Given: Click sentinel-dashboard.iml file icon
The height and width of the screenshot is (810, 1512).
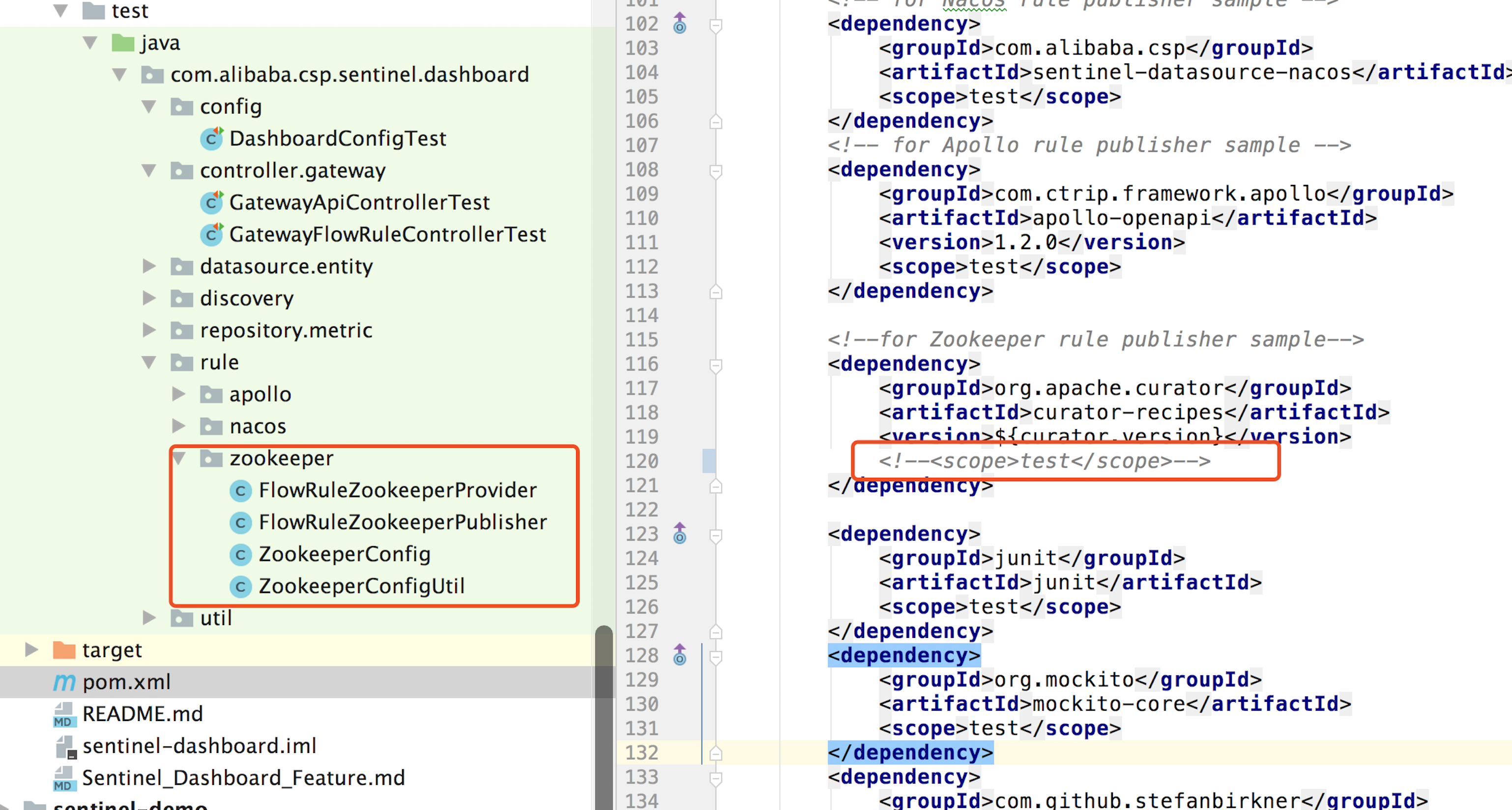Looking at the screenshot, I should click(66, 747).
